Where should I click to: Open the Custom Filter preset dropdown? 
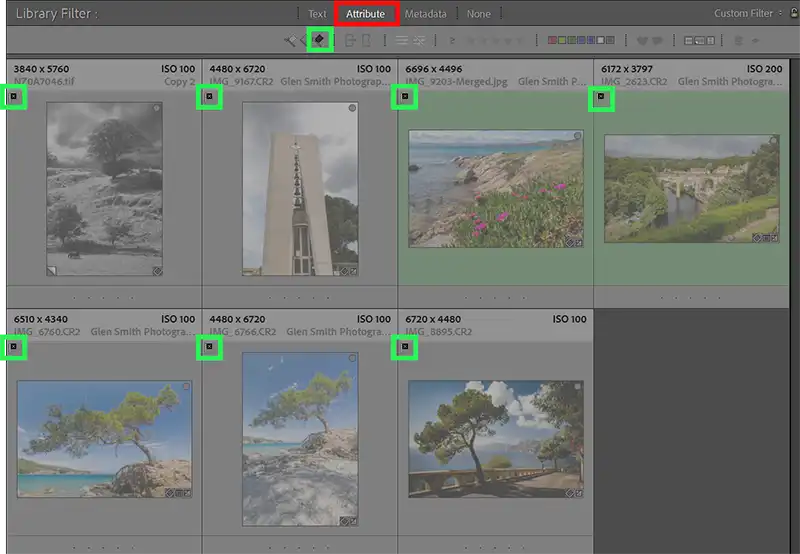point(748,14)
